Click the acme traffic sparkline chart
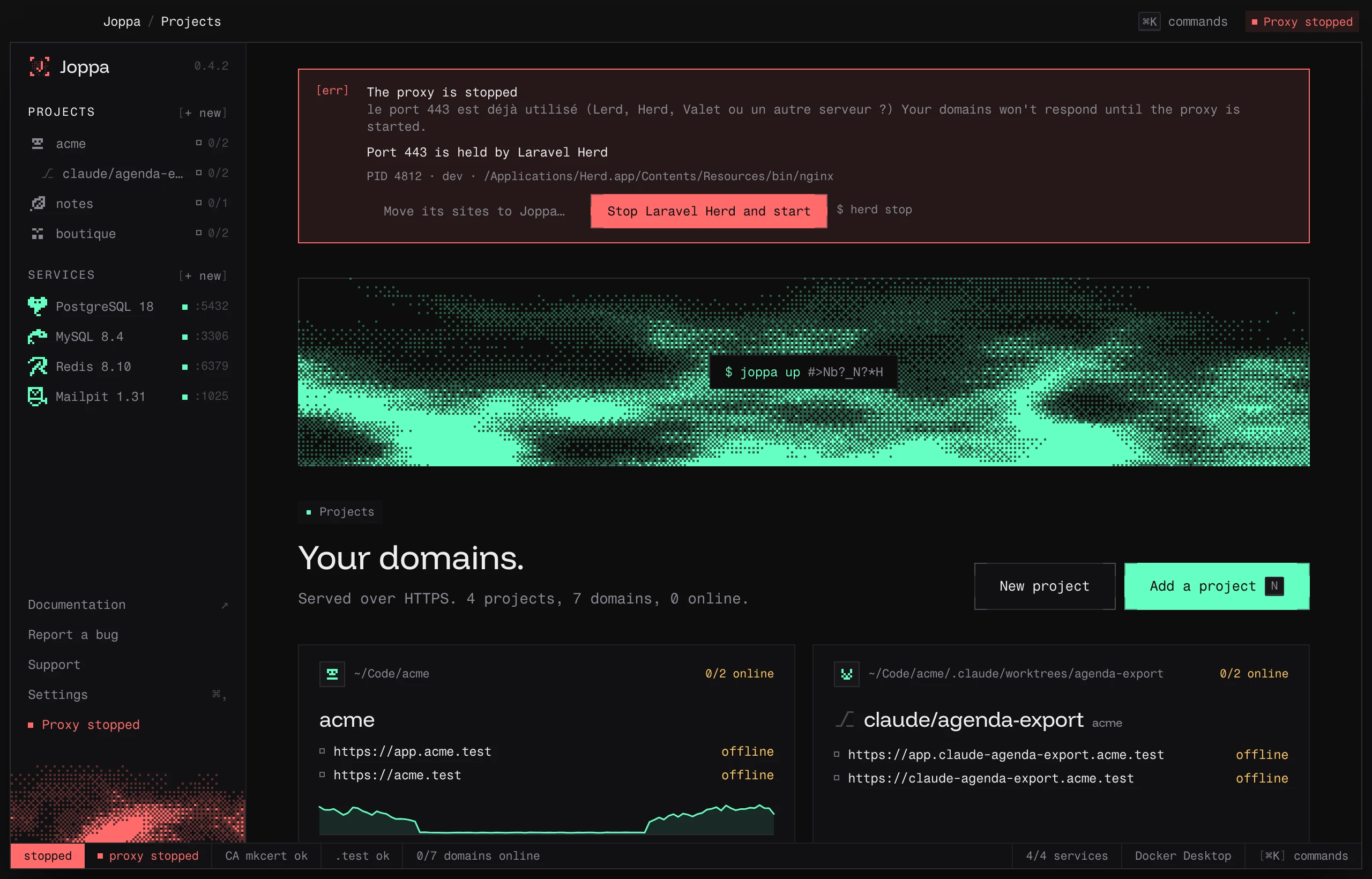1372x879 pixels. 546,819
